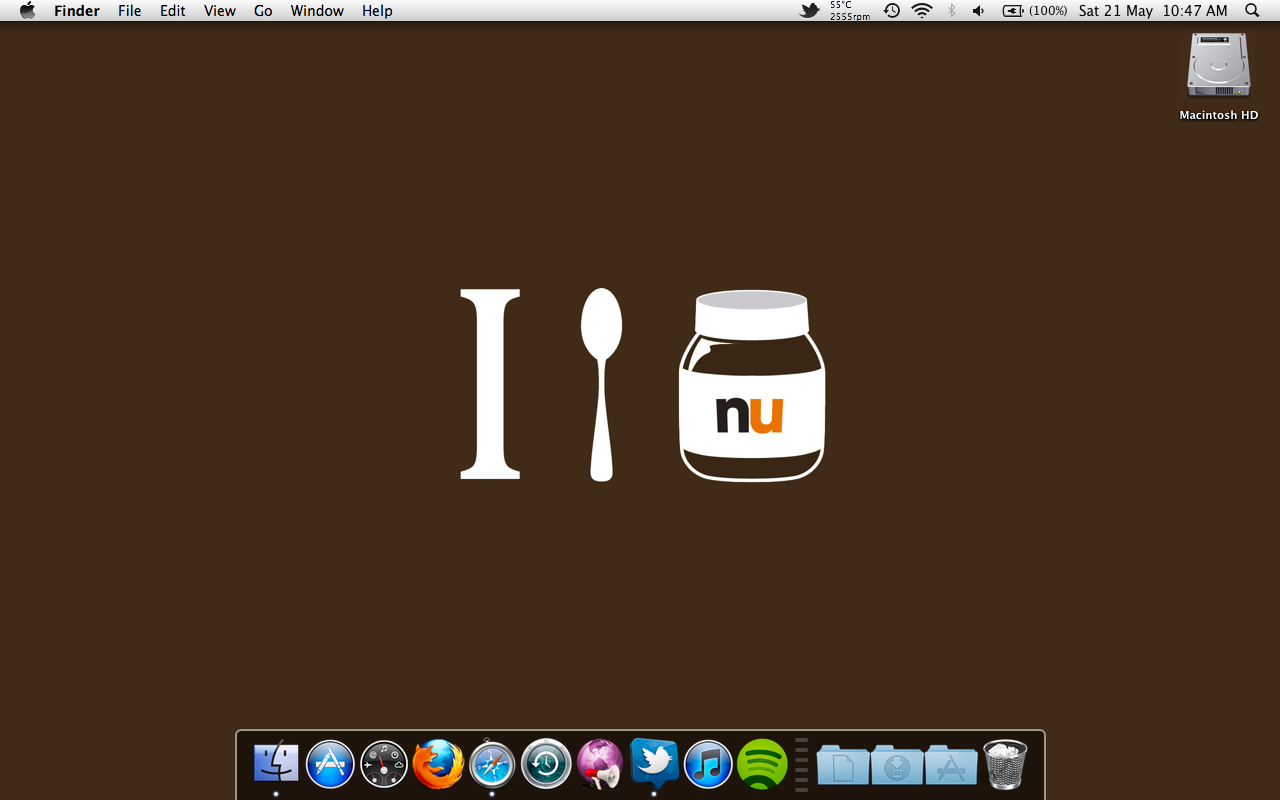Launch Spotify from the Dock
Viewport: 1280px width, 800px height.
pos(762,764)
